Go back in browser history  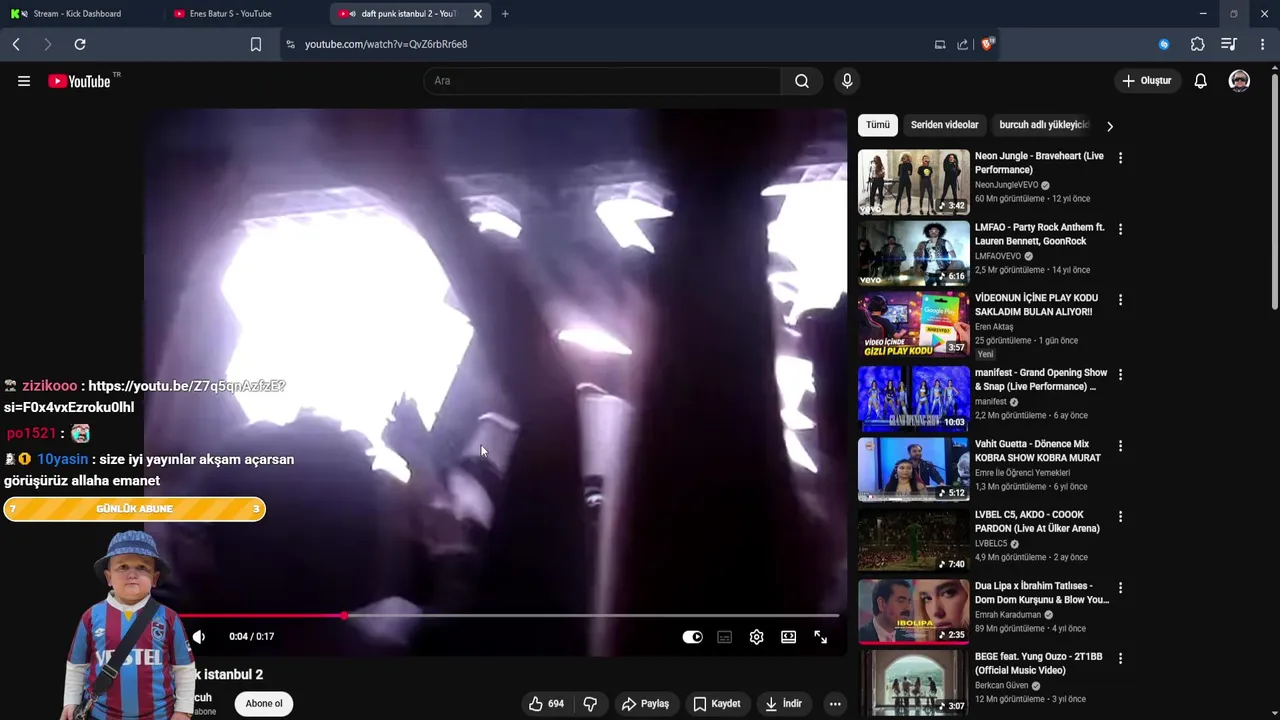click(16, 44)
